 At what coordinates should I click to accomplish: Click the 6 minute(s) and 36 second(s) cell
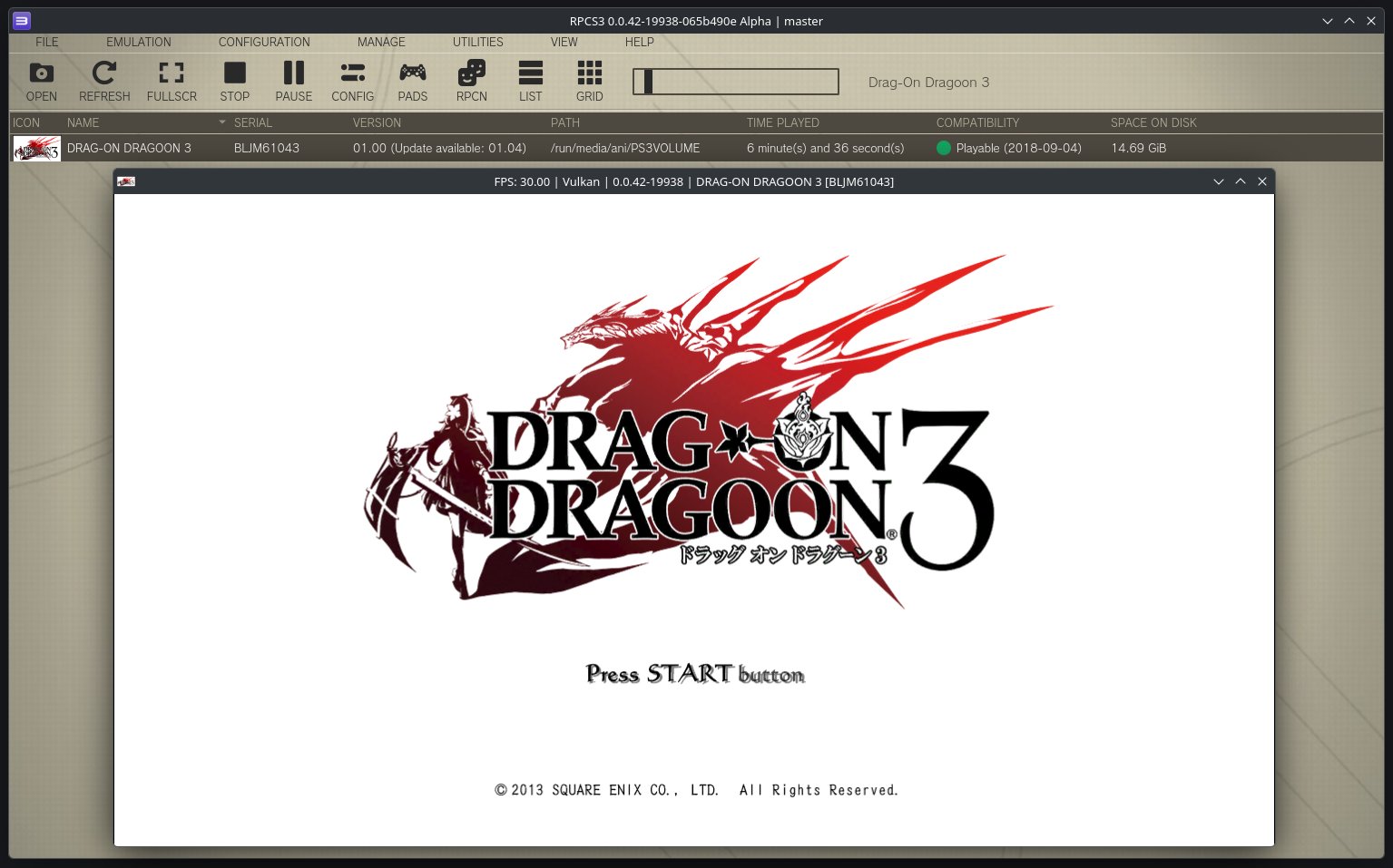click(x=826, y=148)
